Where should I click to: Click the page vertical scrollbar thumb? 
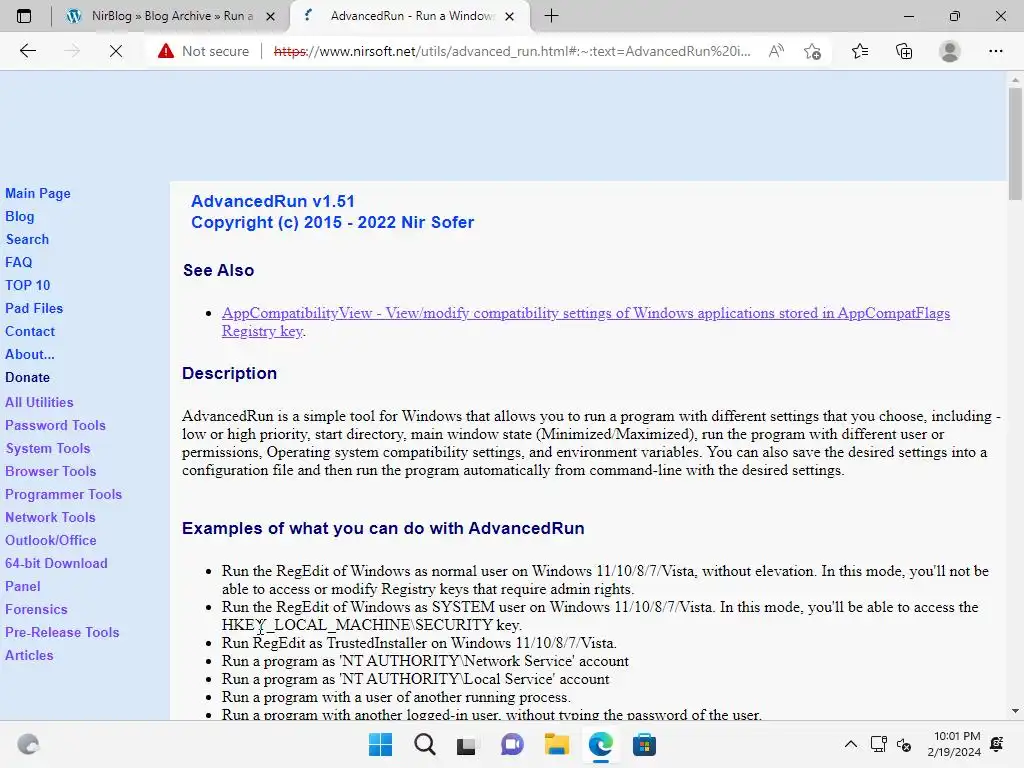tap(1015, 144)
